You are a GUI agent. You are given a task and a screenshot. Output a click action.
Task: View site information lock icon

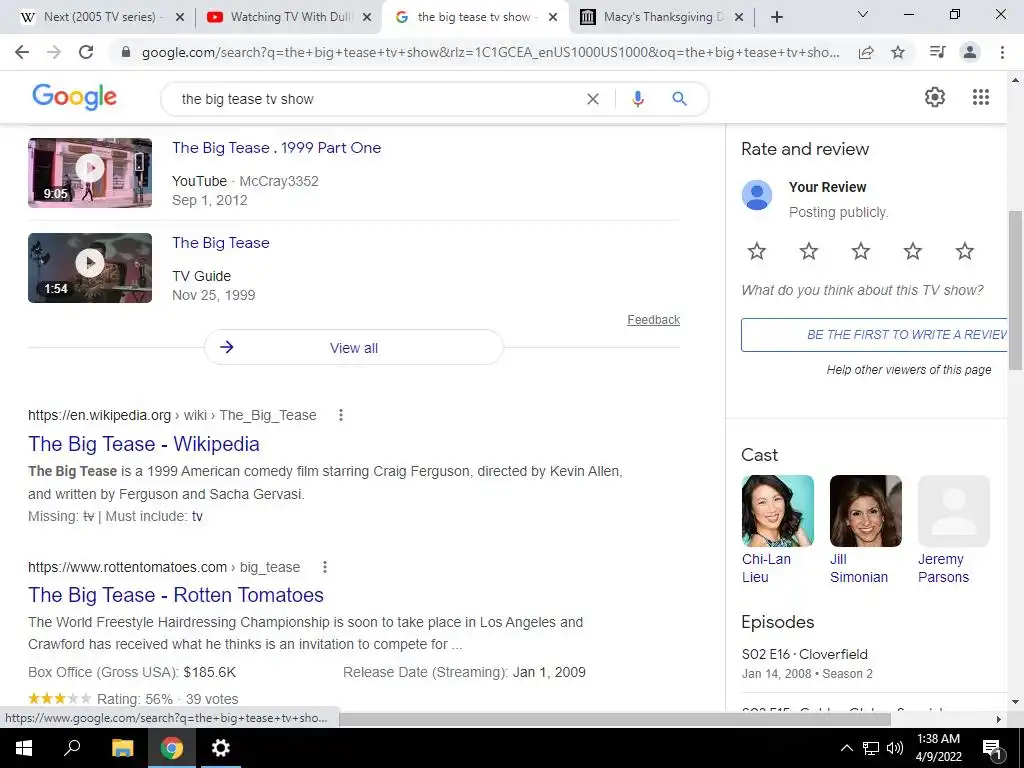pyautogui.click(x=126, y=52)
